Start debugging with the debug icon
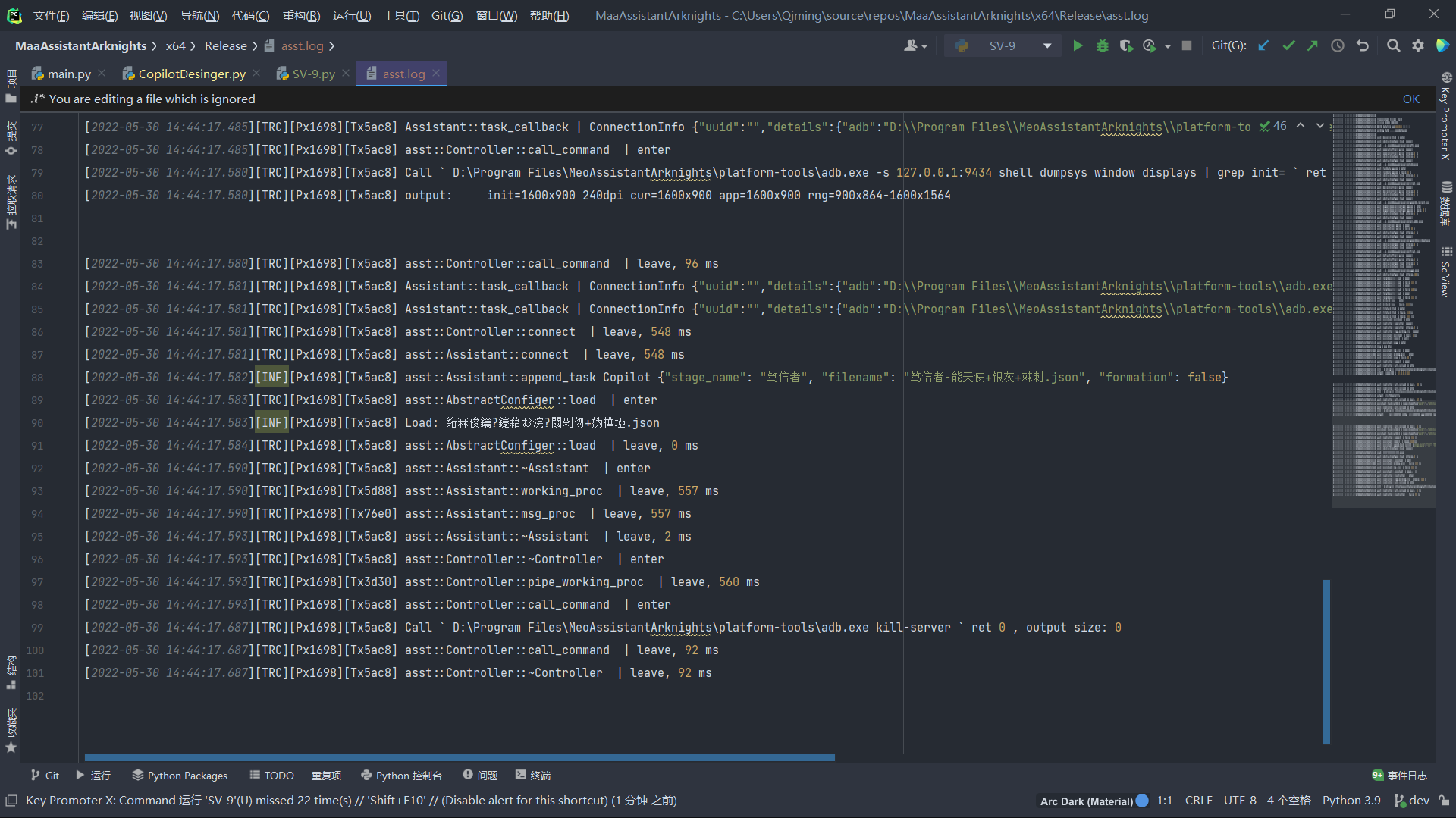The height and width of the screenshot is (818, 1456). (x=1103, y=45)
